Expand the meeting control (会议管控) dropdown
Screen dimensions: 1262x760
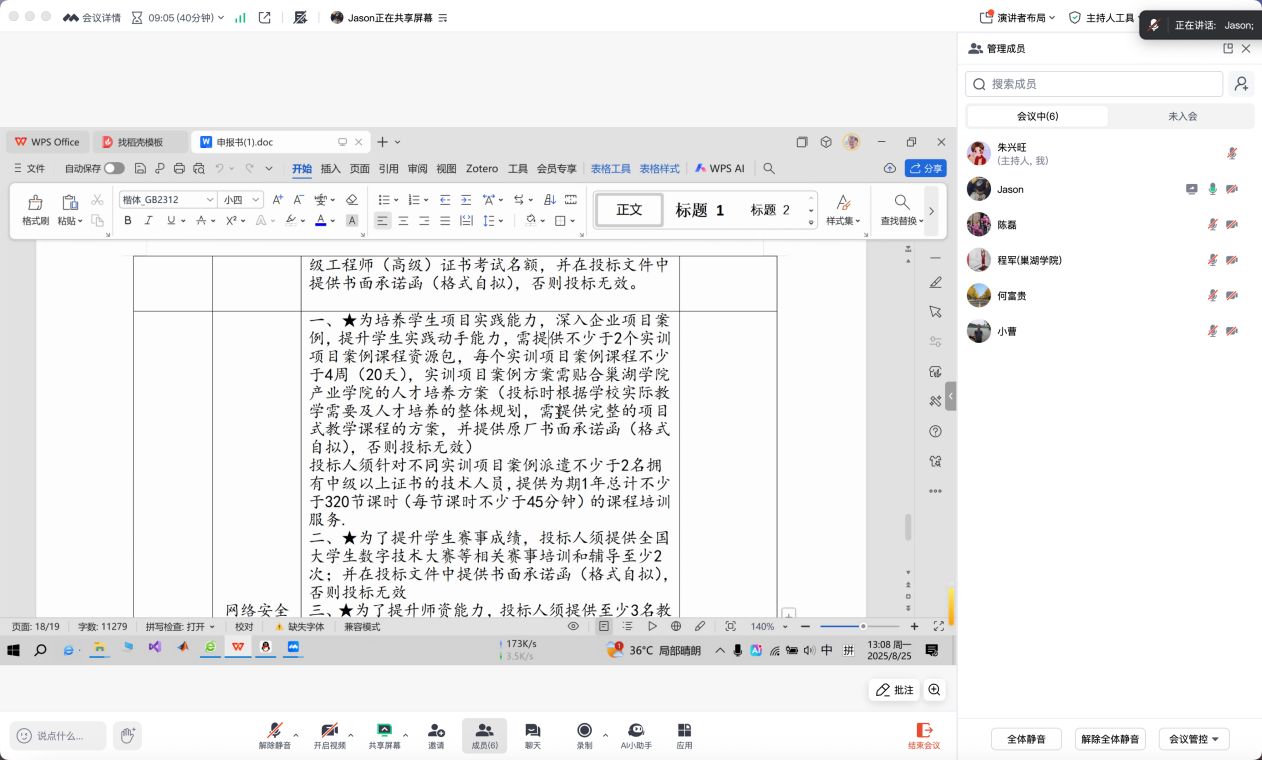click(1194, 739)
